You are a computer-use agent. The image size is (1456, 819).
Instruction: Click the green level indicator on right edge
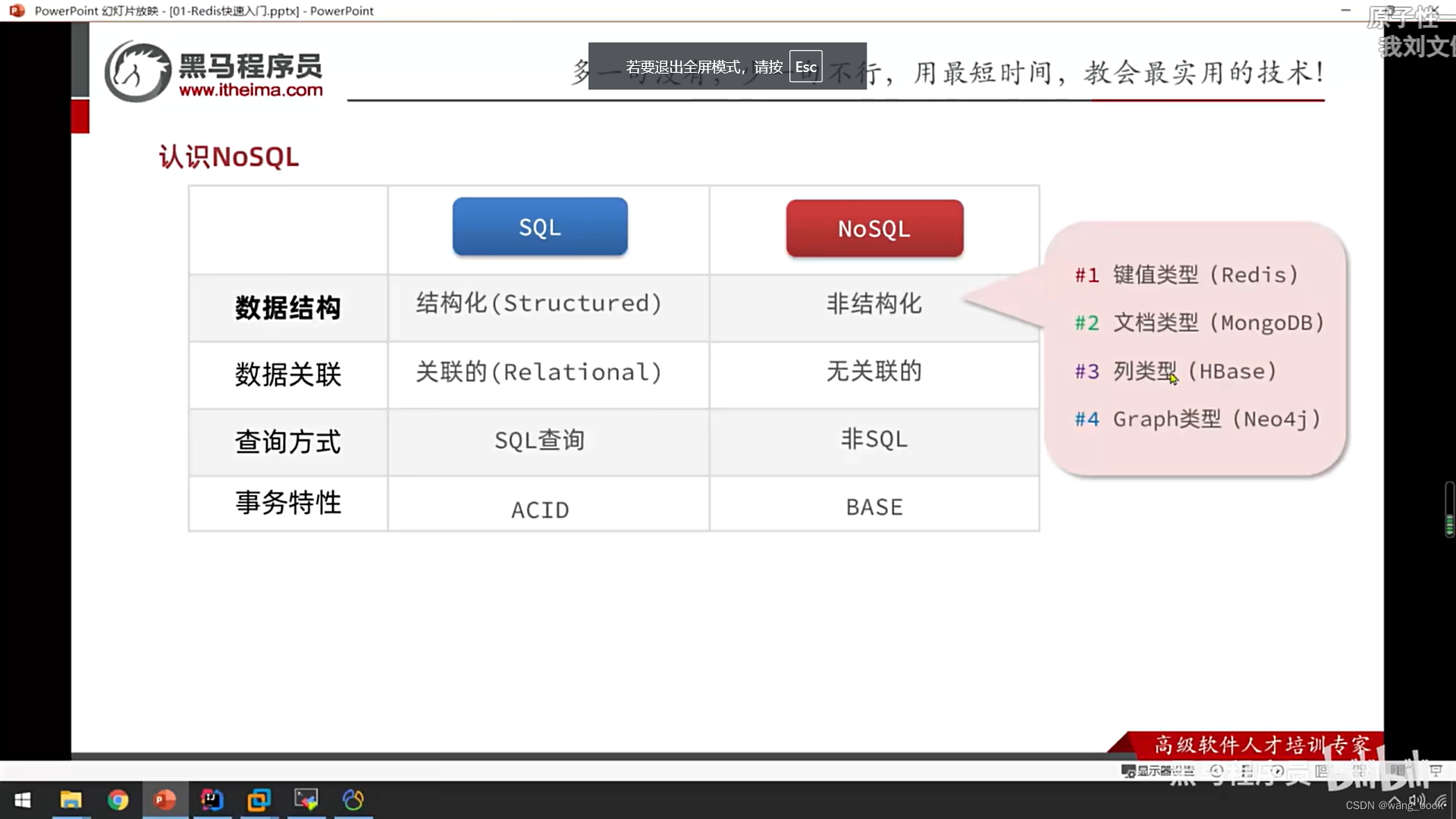coord(1449,524)
